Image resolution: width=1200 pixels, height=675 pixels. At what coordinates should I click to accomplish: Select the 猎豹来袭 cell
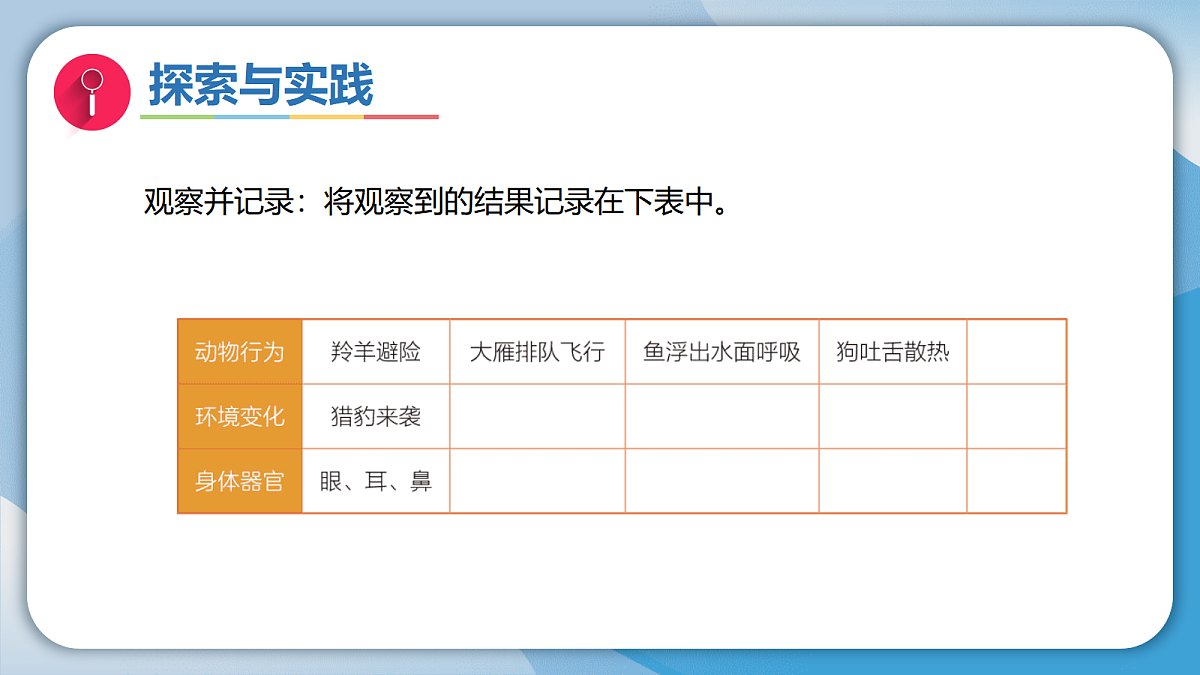coord(376,417)
